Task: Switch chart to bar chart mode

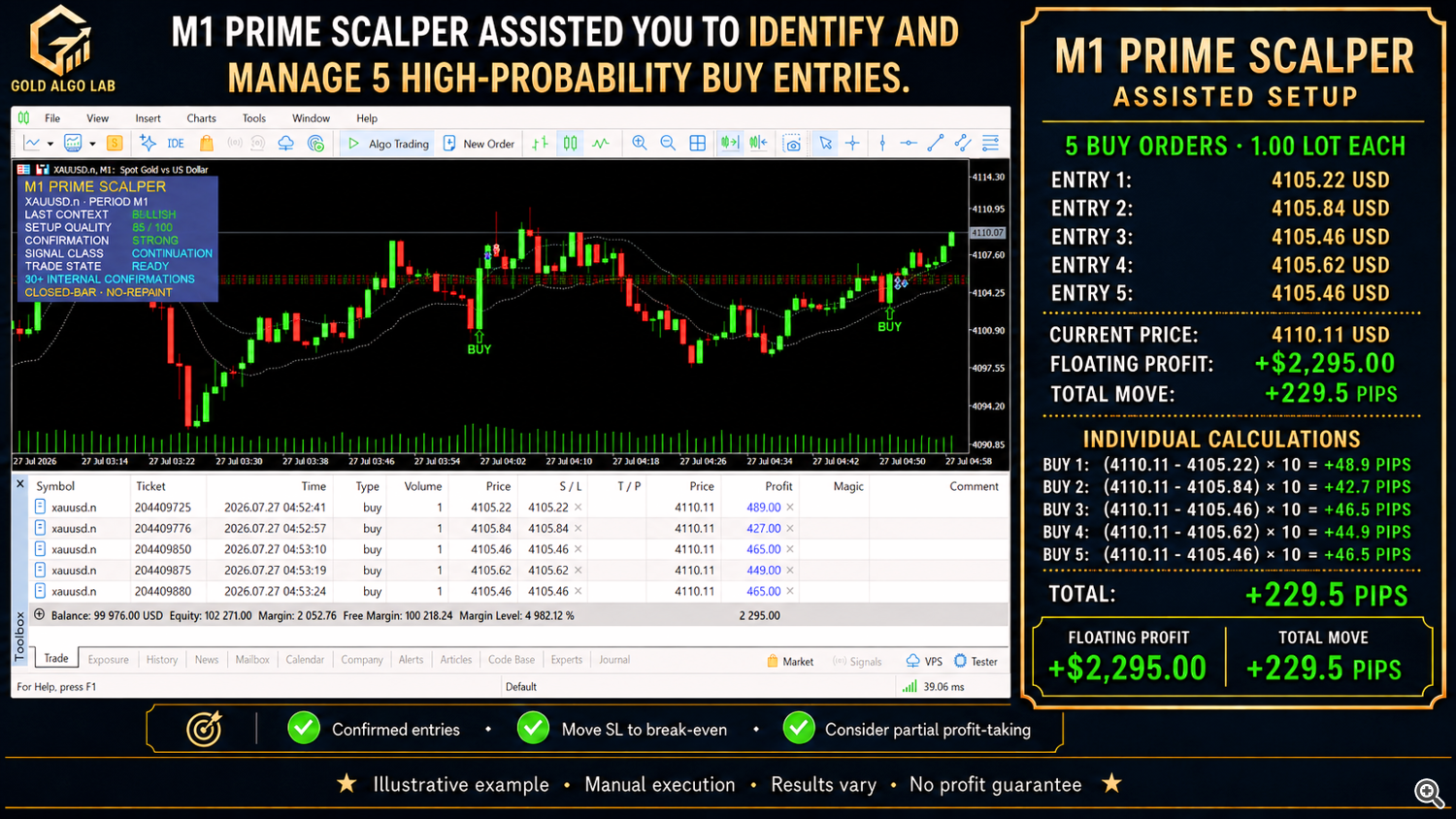Action: [x=541, y=144]
